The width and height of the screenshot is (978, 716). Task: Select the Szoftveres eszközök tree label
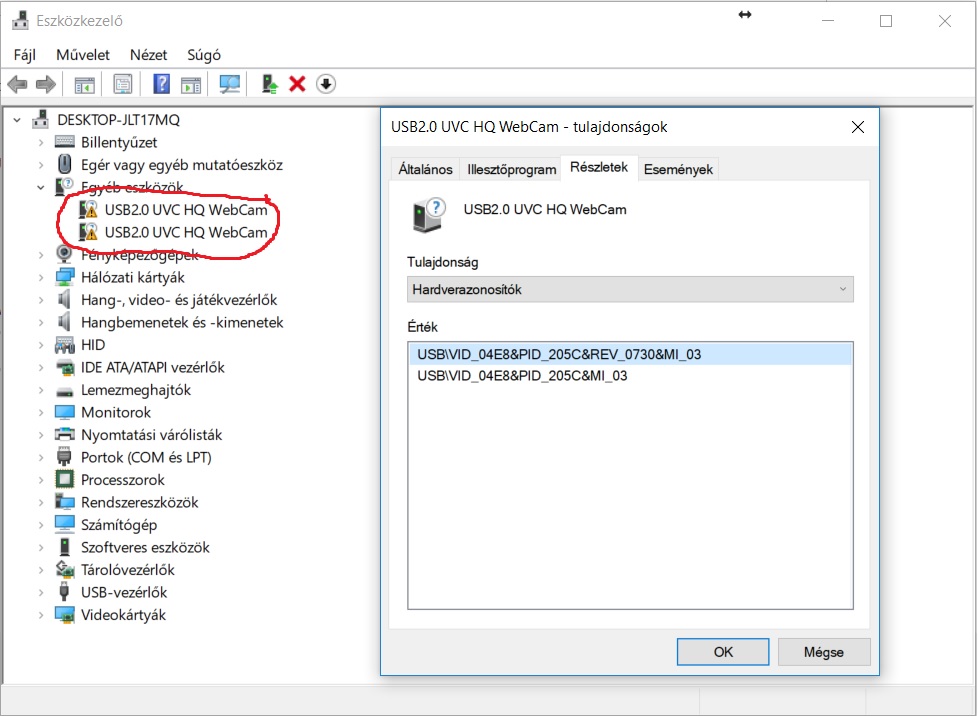tap(145, 547)
